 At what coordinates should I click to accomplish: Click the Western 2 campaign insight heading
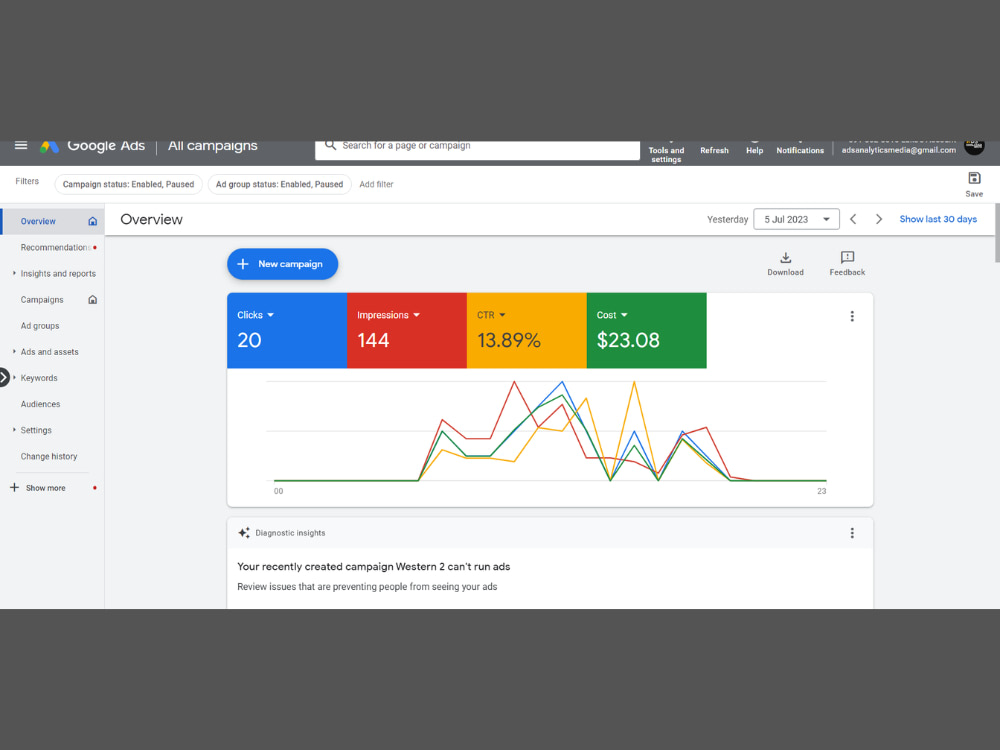click(x=374, y=566)
